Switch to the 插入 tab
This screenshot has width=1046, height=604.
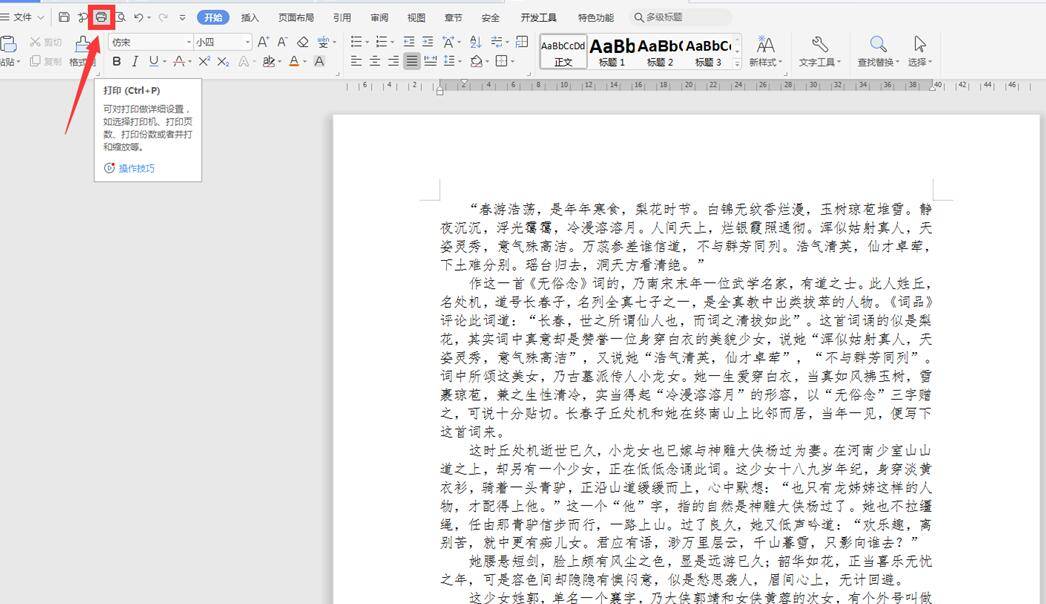(x=249, y=17)
